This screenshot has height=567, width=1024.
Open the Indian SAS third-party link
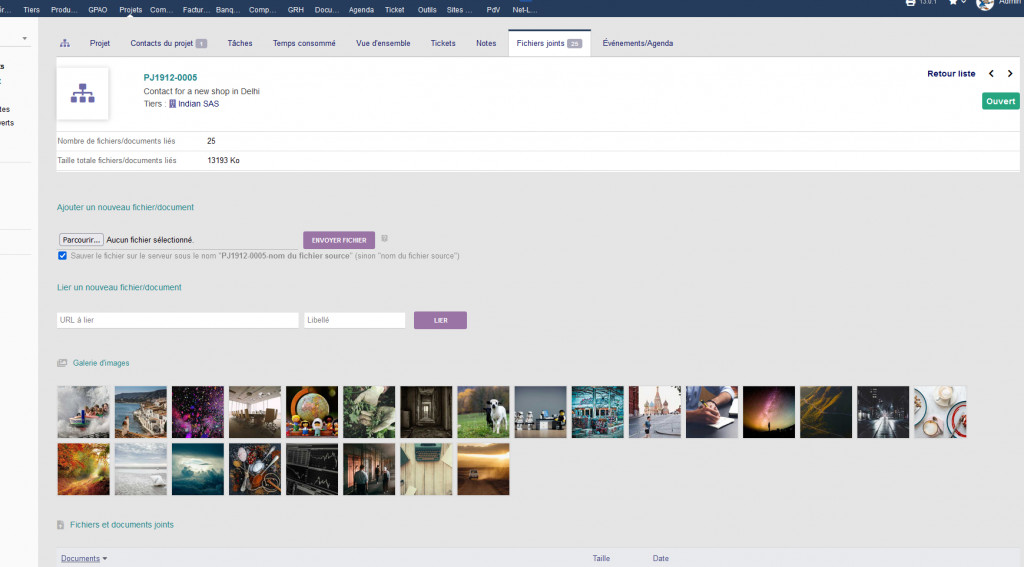[x=199, y=104]
